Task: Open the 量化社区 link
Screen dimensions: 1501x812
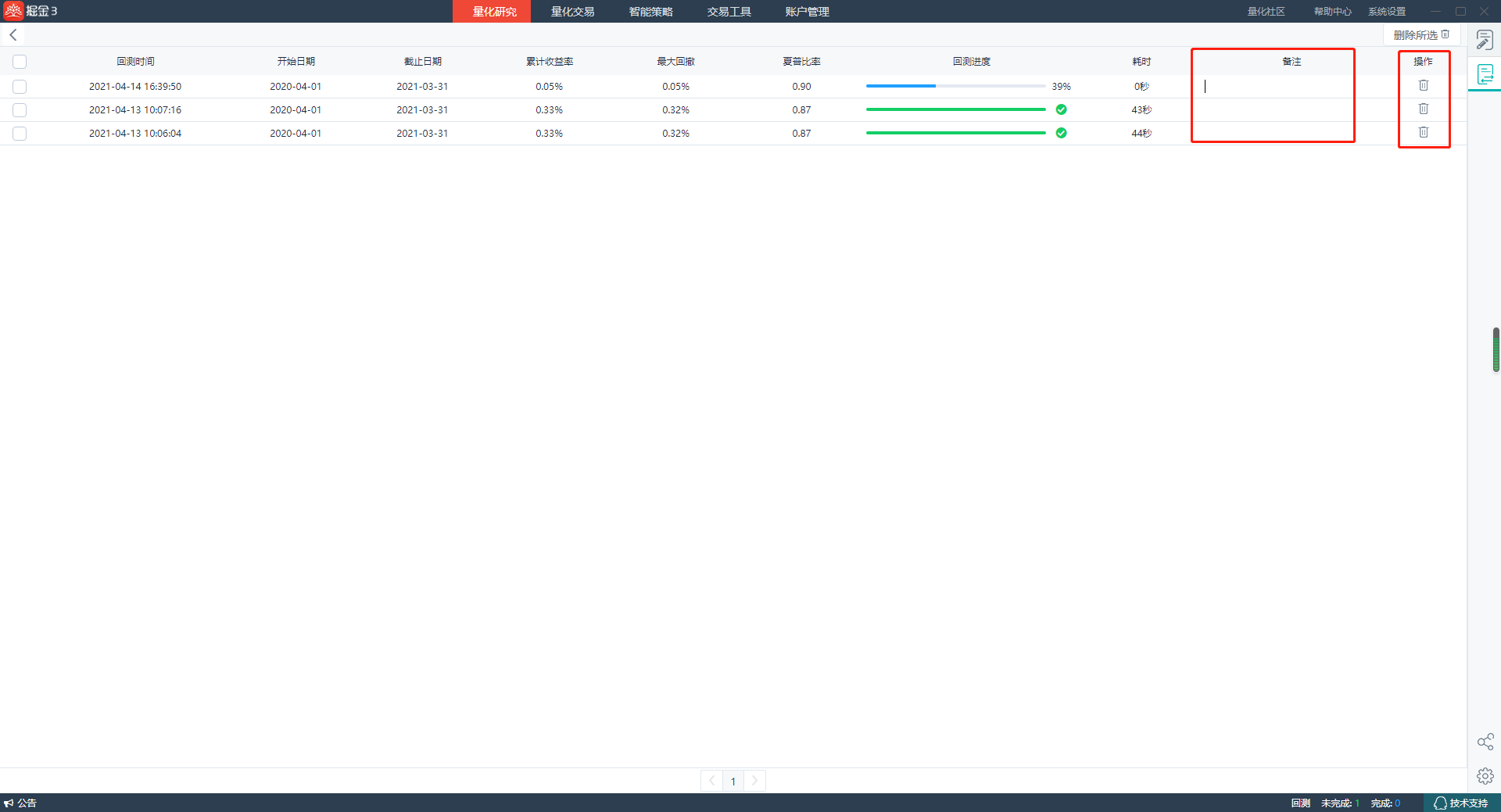Action: (1266, 12)
